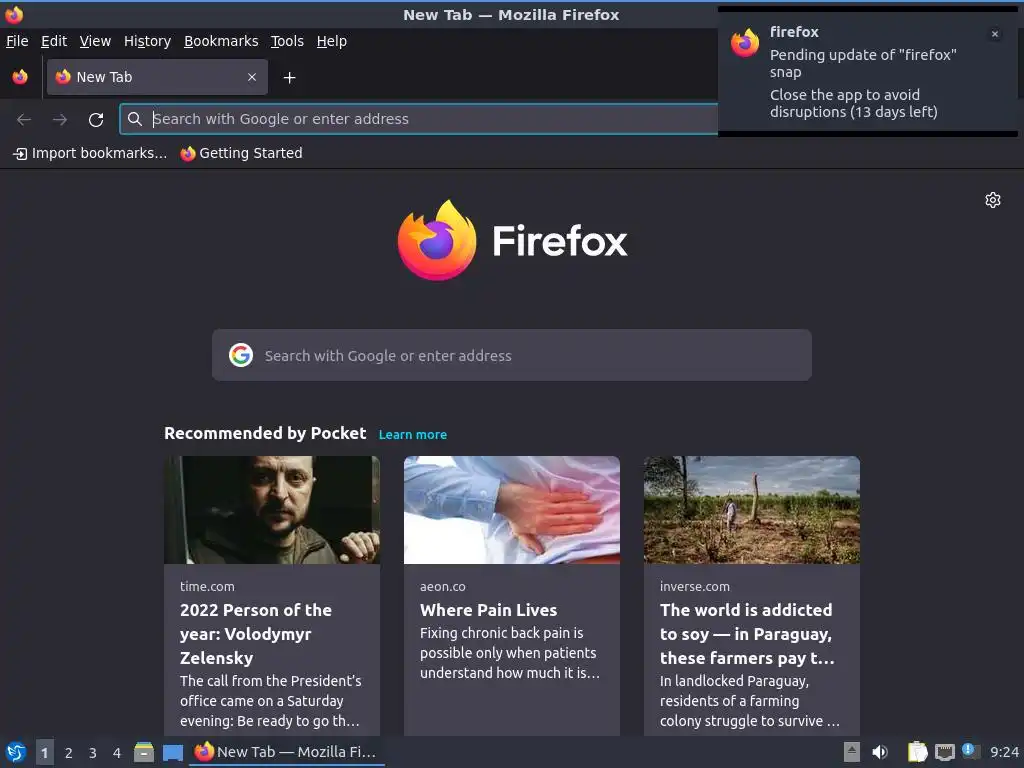The width and height of the screenshot is (1024, 768).
Task: Click the magnifier icon in the address bar
Action: [135, 119]
